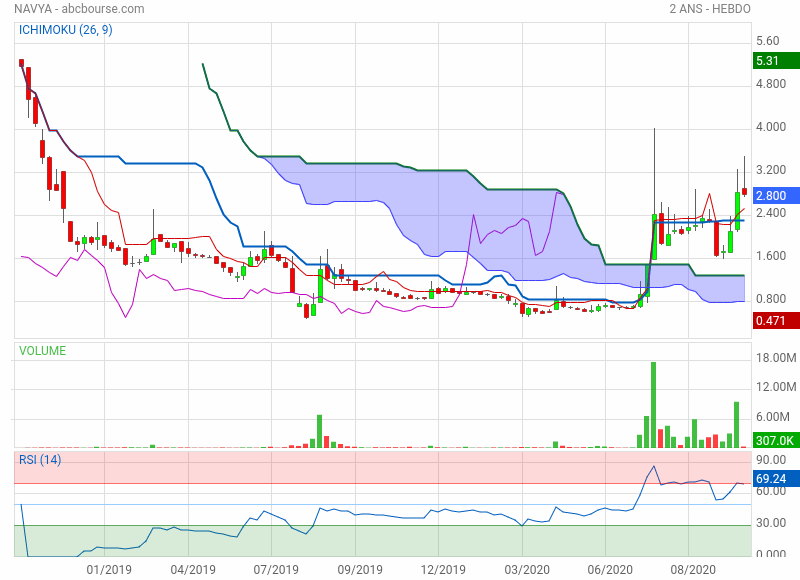800x580 pixels.
Task: Click the 04/2019 date axis label
Action: tap(192, 569)
